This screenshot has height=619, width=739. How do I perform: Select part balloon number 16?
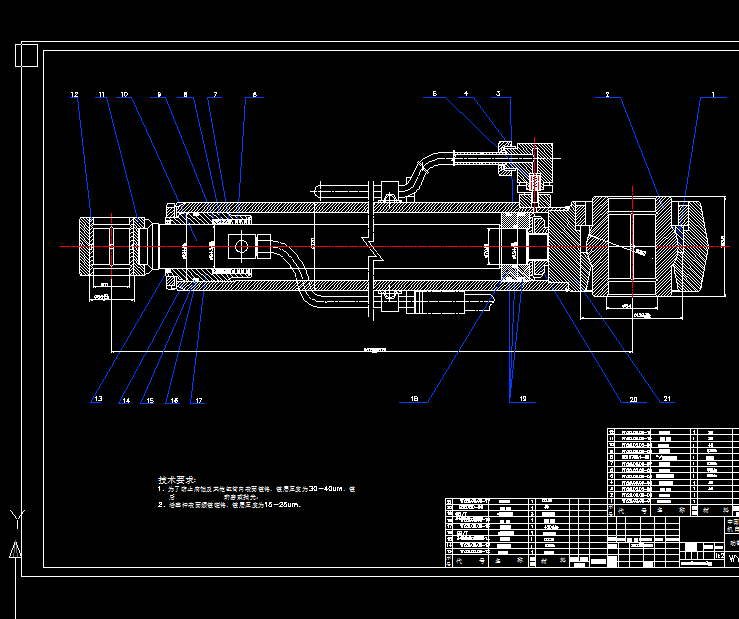(174, 401)
